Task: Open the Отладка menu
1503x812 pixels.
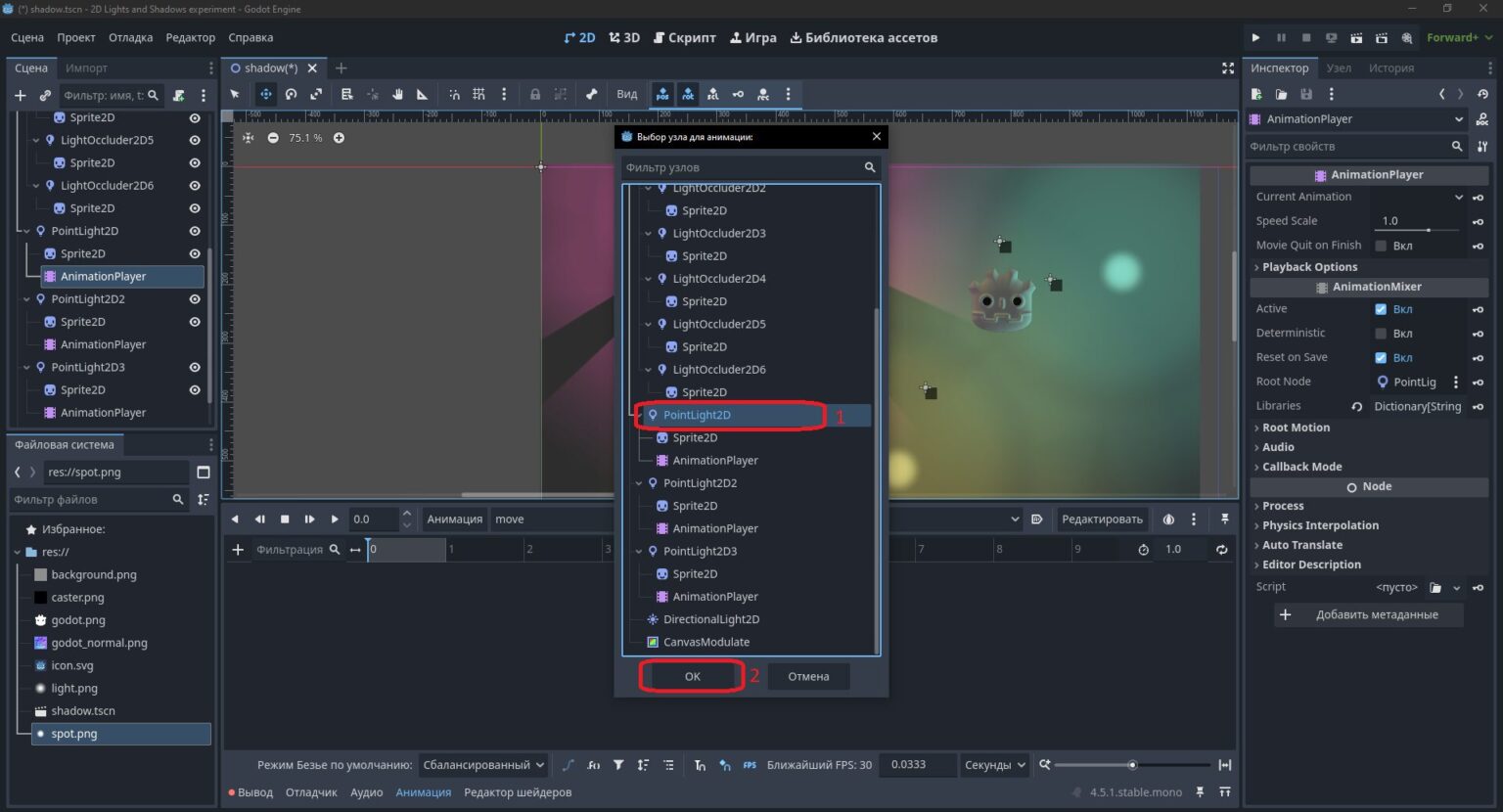Action: click(130, 38)
